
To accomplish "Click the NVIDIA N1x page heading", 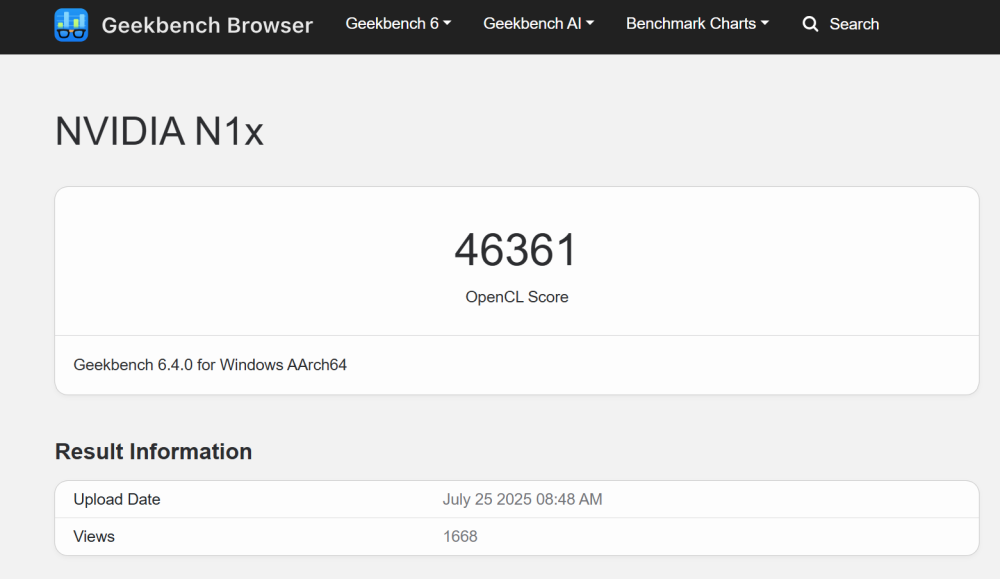I will click(x=159, y=131).
